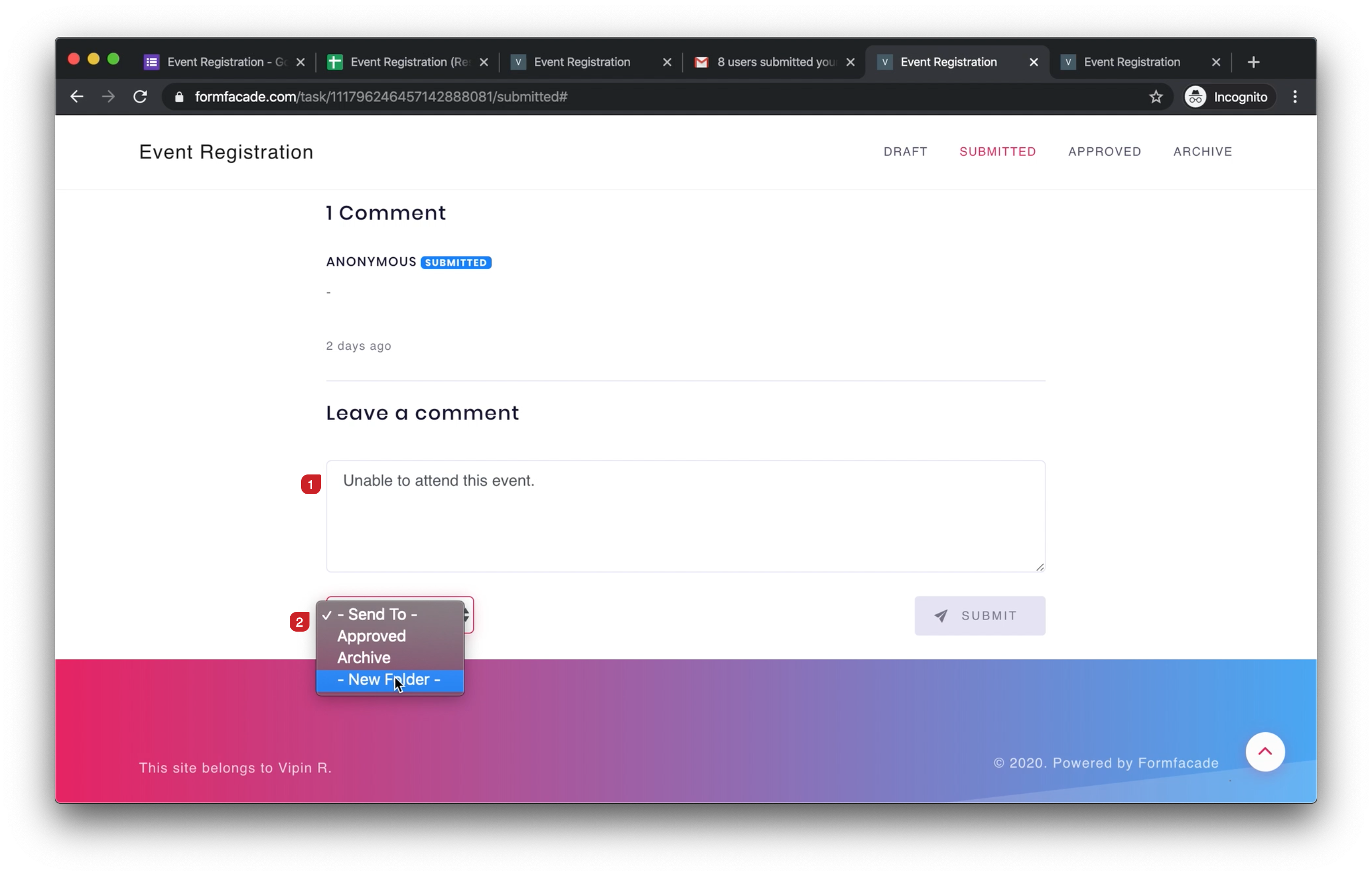Click the scroll-to-top chevron button

tap(1265, 752)
